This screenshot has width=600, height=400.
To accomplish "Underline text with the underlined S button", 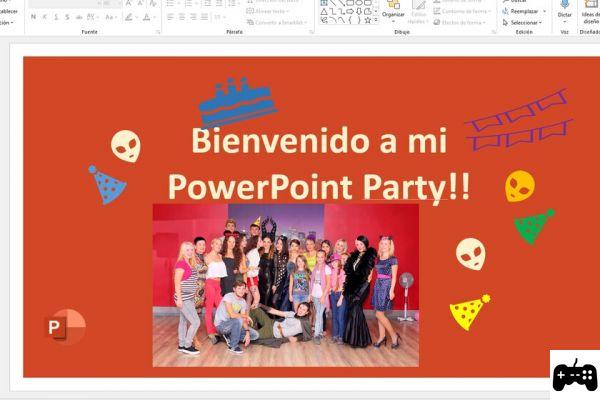I will point(56,17).
